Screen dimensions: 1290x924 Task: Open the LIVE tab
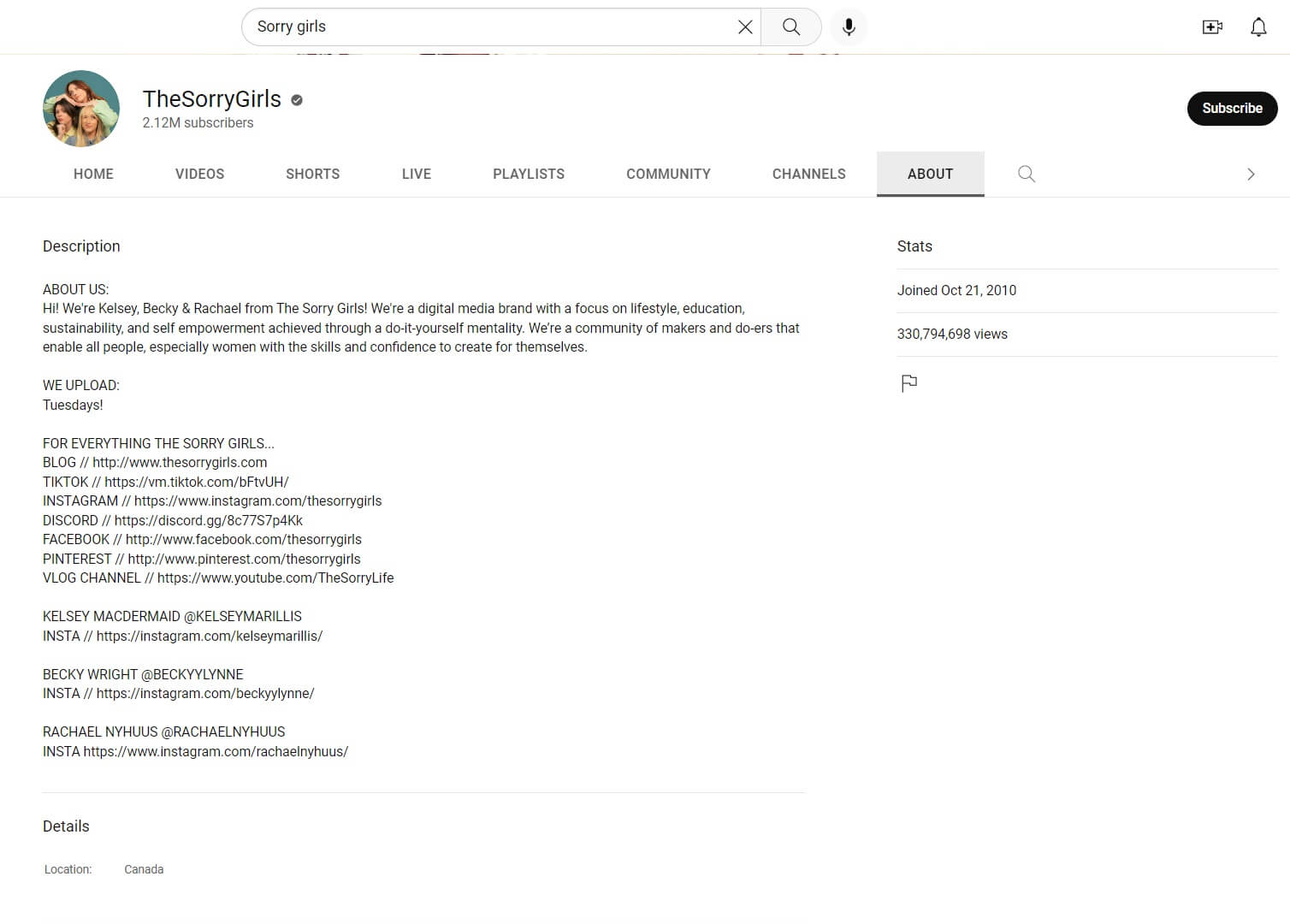coord(417,175)
